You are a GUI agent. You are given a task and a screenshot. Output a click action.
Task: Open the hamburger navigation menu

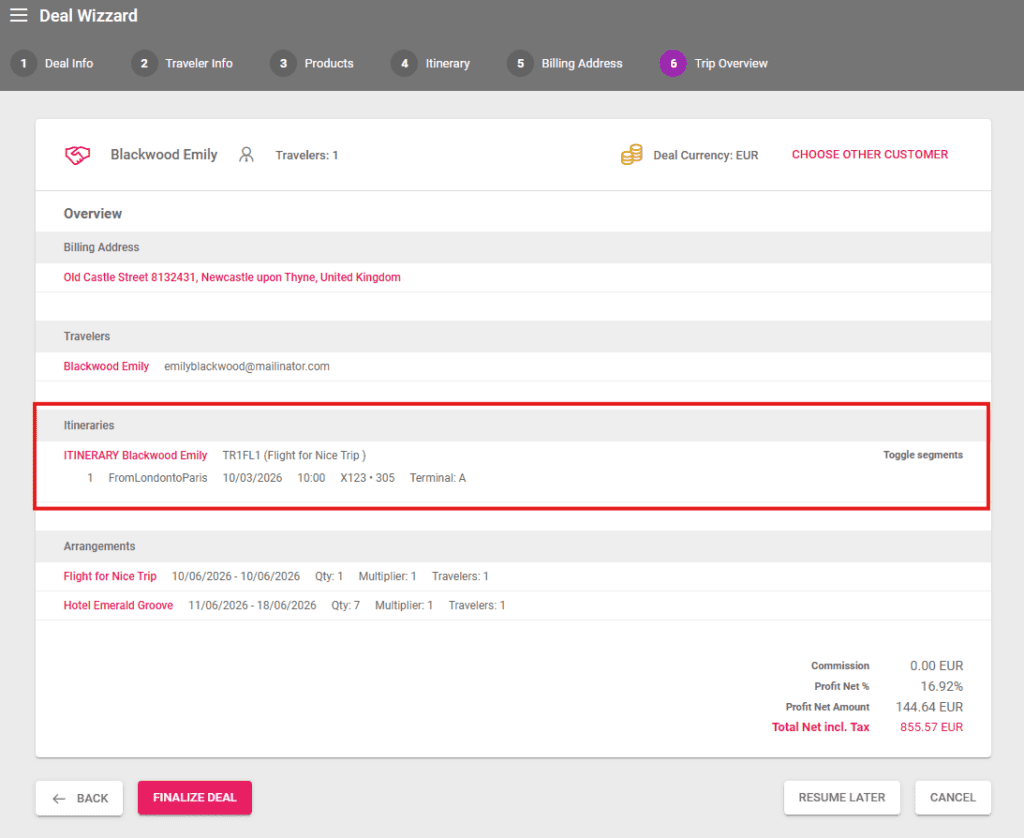(19, 16)
